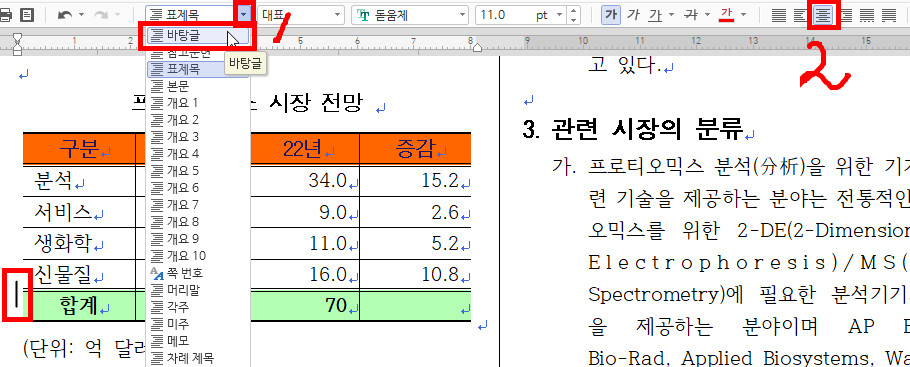Choose 표제목 style in the dropdown list
910x367 pixels.
[197, 70]
